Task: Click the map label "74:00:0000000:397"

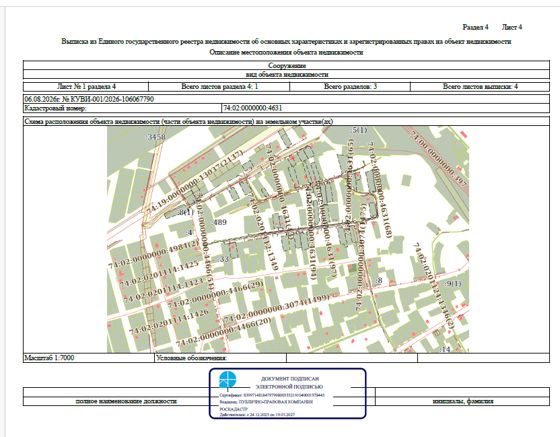Action: click(439, 159)
